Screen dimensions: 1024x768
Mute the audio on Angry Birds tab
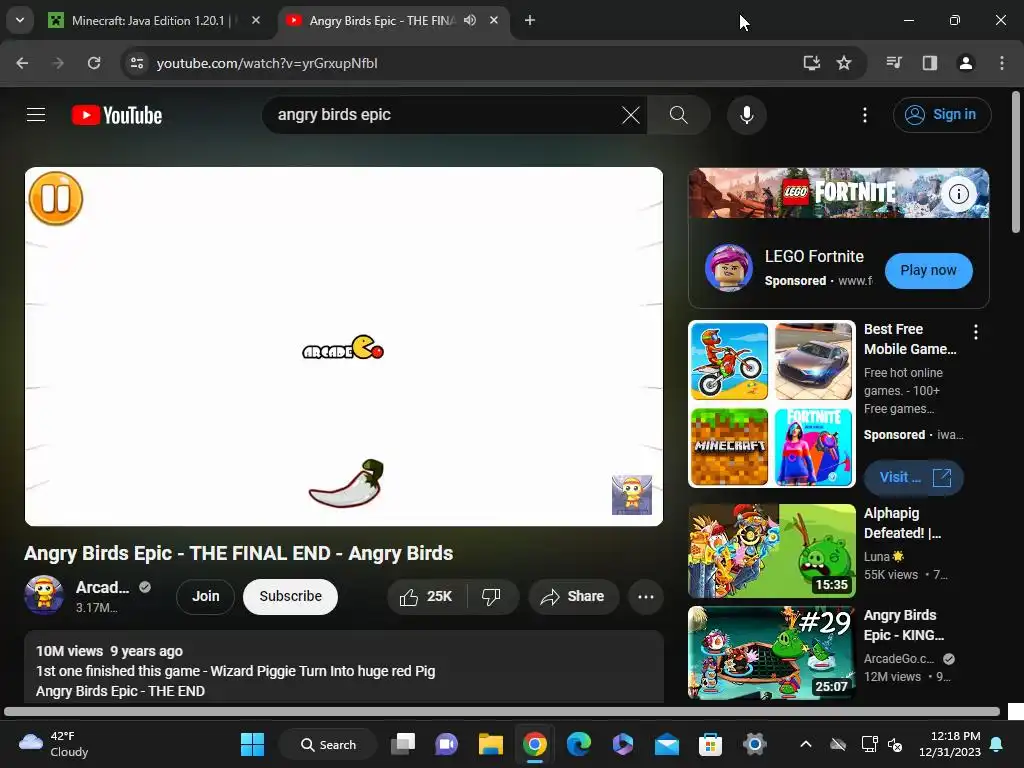pos(470,21)
